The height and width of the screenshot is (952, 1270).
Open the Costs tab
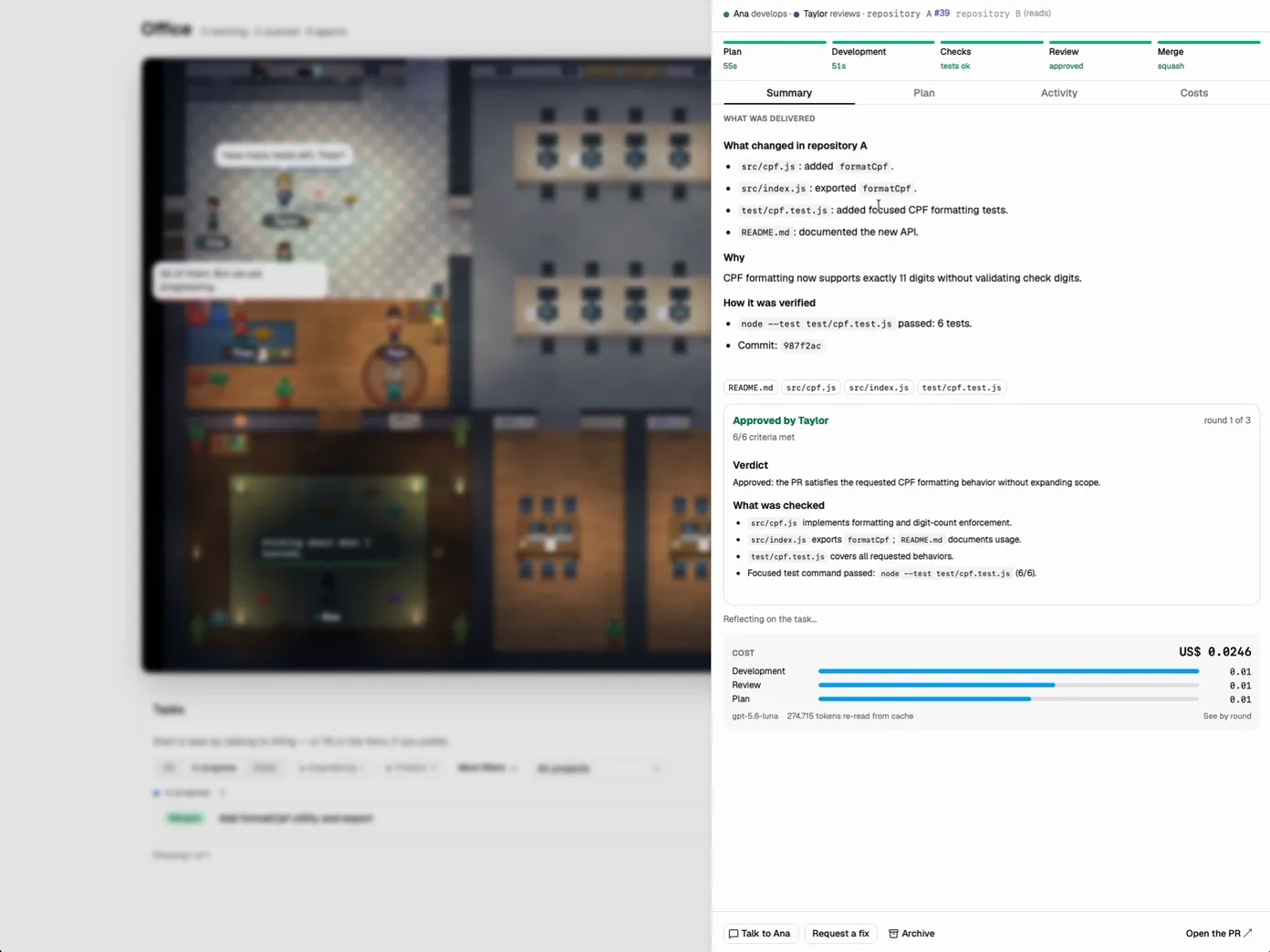click(x=1194, y=93)
